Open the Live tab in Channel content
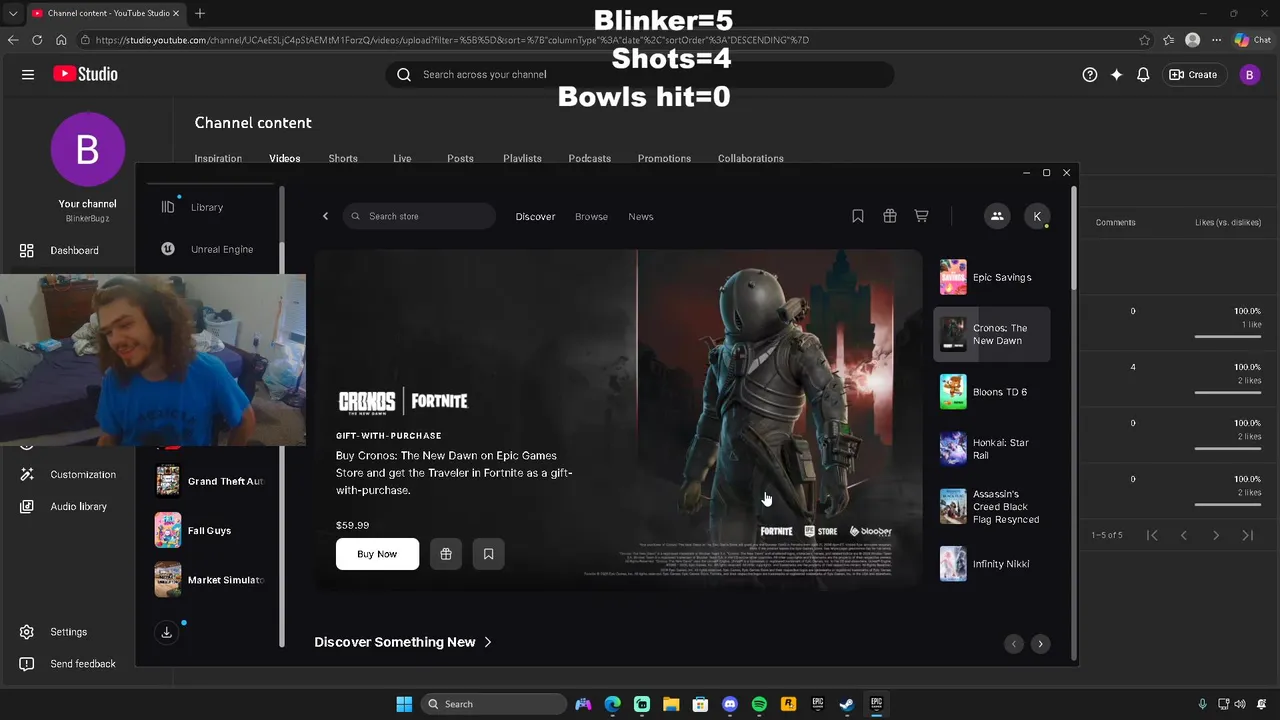Screen dimensions: 1280x720 click(x=402, y=158)
